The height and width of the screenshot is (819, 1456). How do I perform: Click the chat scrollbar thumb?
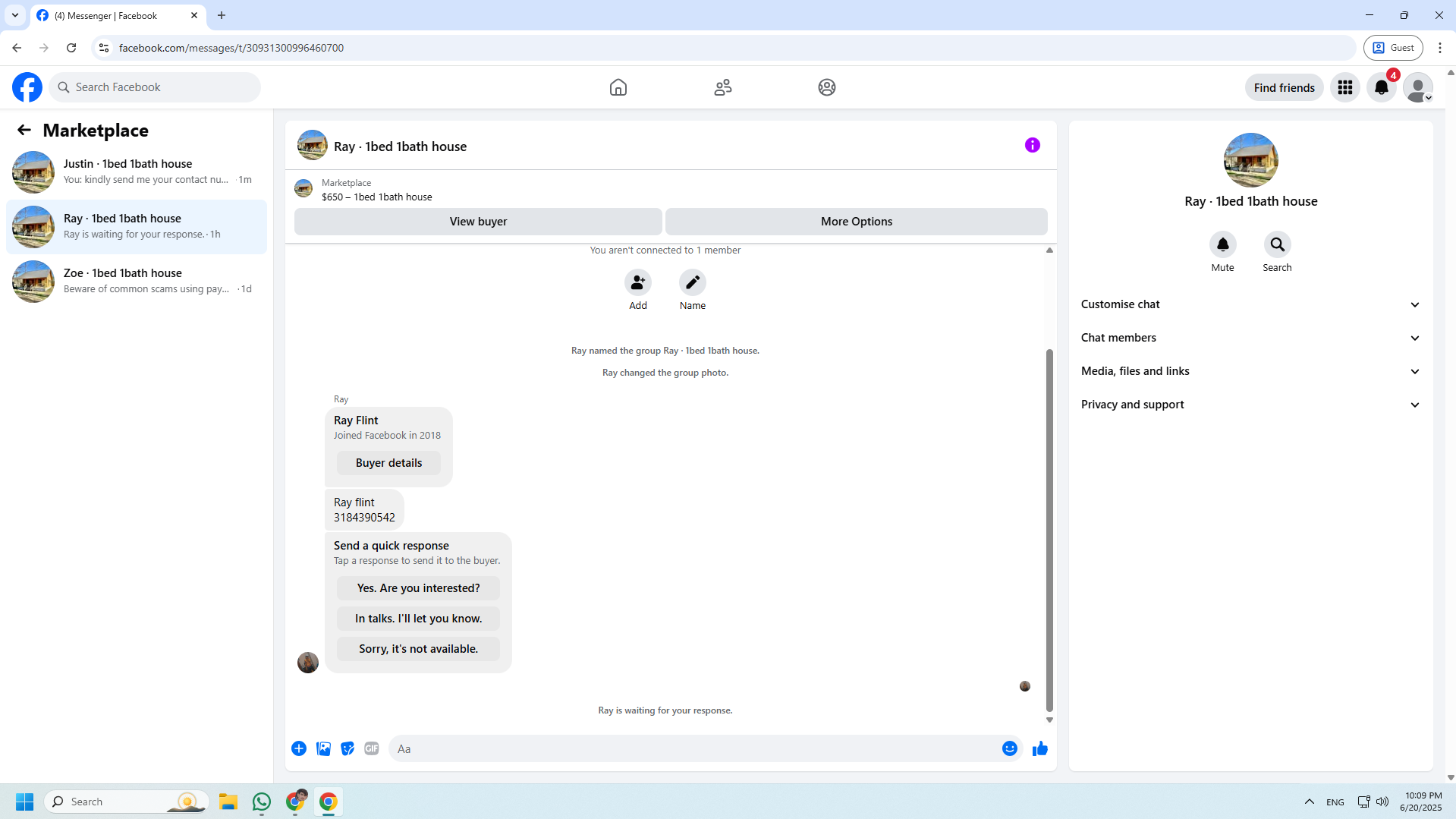coord(1049,530)
